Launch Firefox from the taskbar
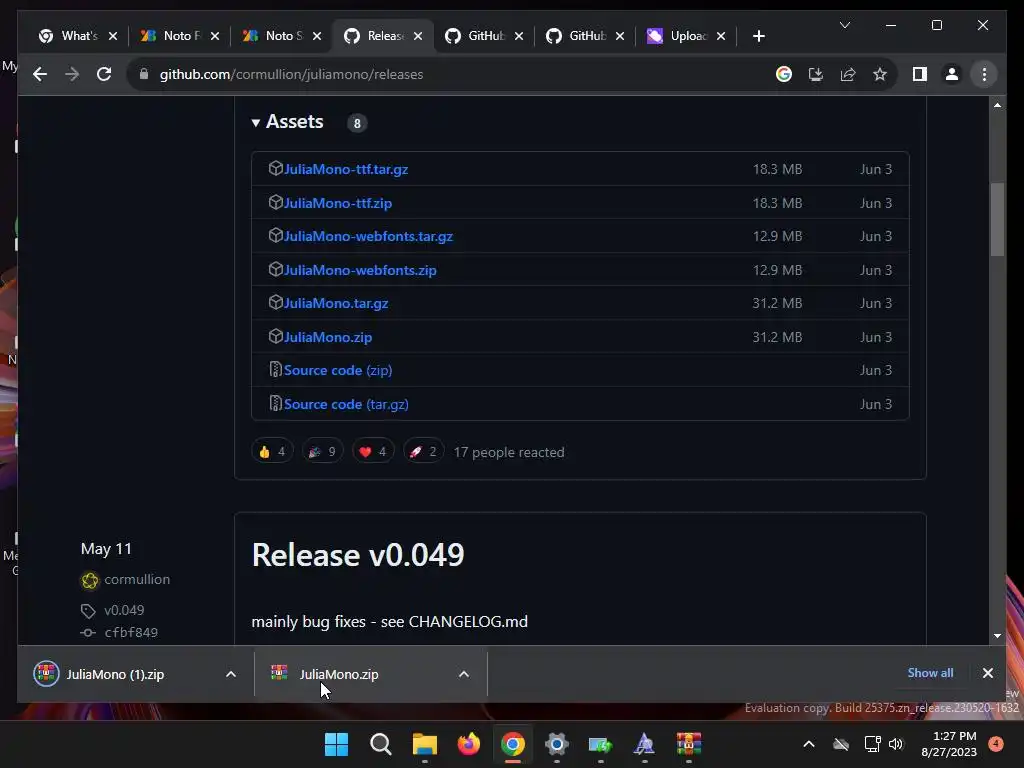 pos(468,744)
